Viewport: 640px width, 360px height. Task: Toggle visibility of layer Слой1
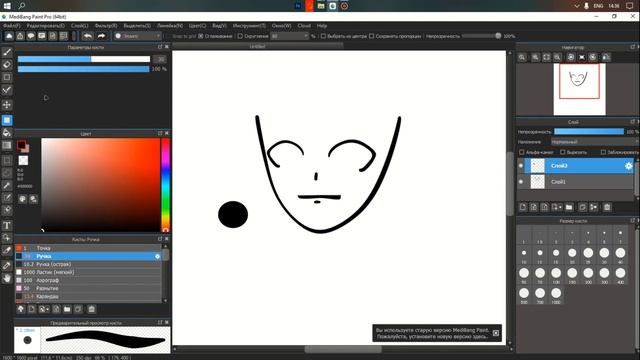click(521, 182)
